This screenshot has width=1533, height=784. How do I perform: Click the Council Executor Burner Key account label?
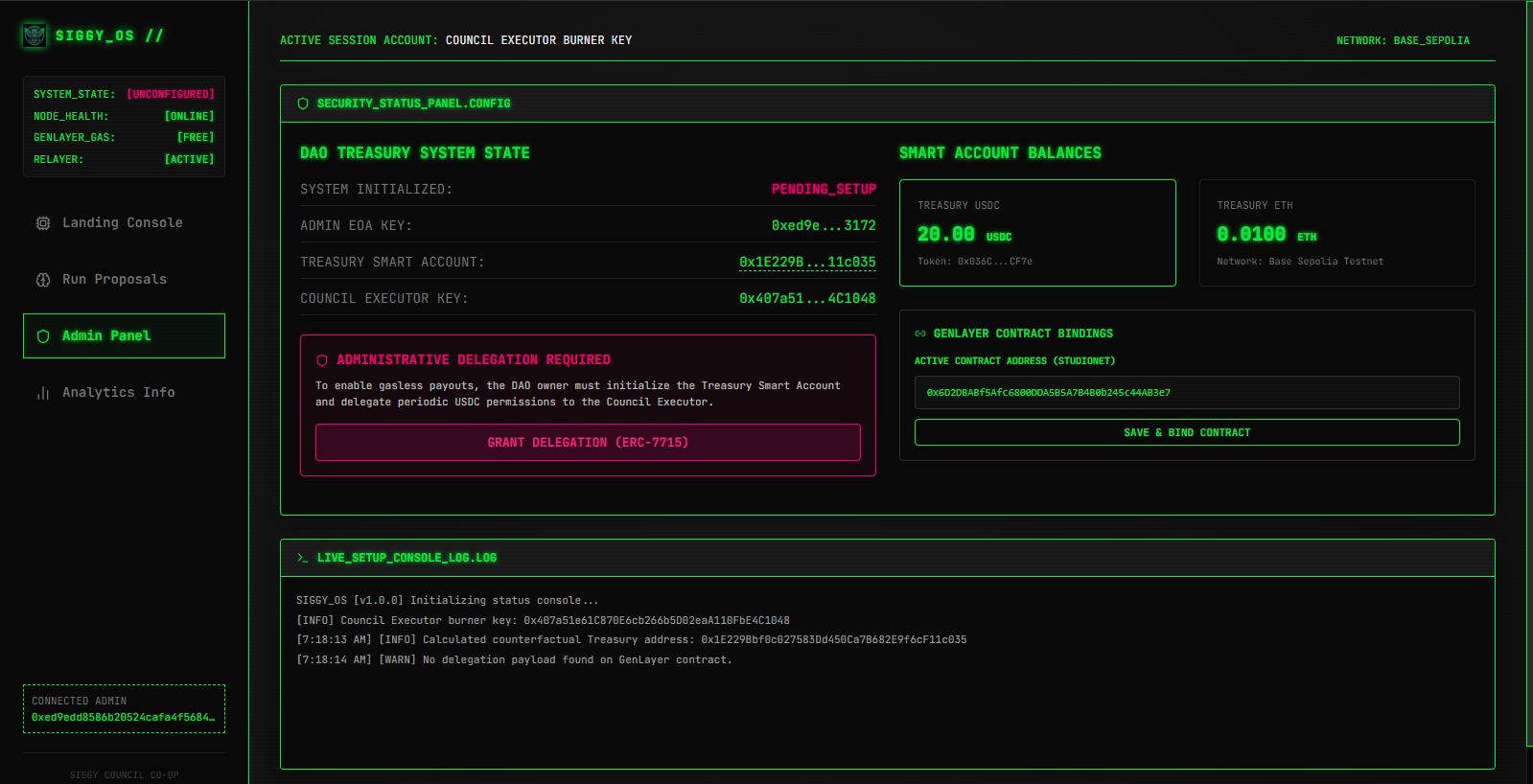click(539, 40)
